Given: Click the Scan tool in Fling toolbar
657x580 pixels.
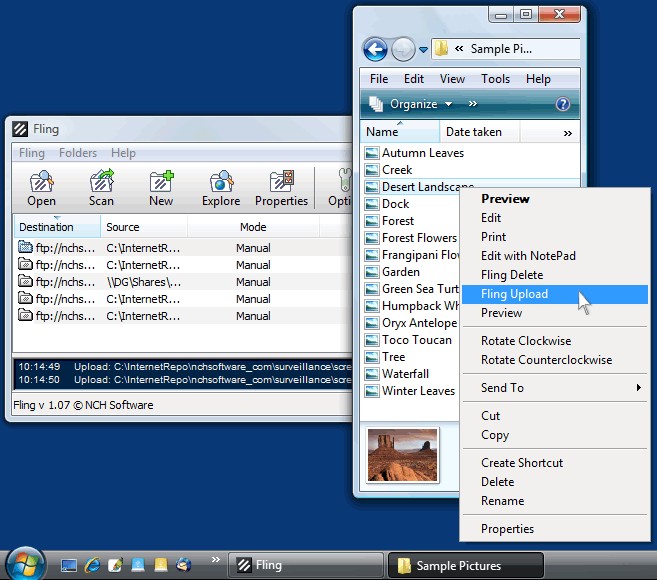Looking at the screenshot, I should point(101,188).
